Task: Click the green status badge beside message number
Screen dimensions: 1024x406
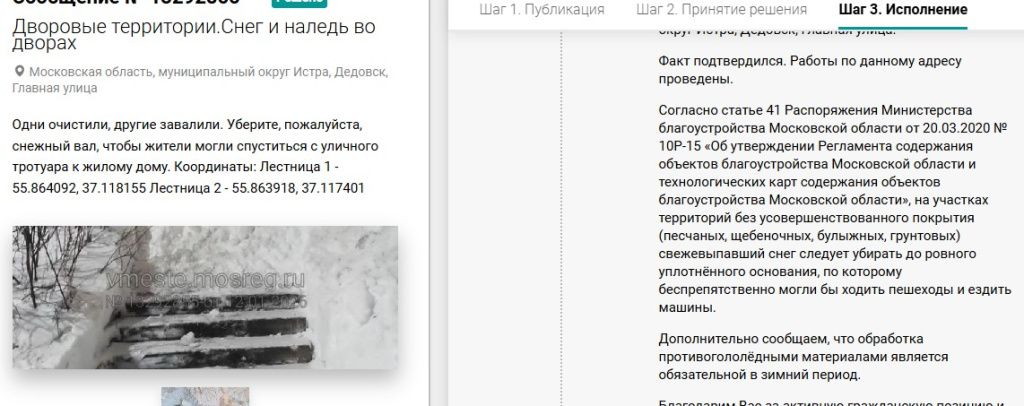Action: point(299,2)
